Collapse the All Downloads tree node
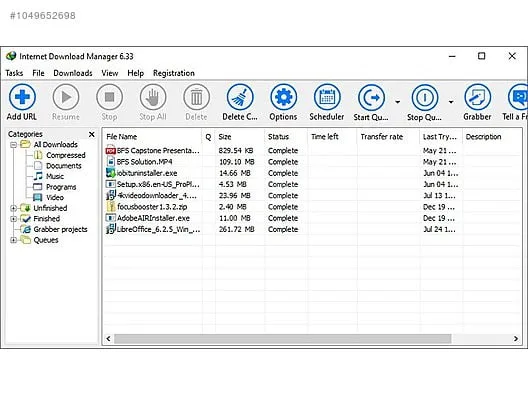The width and height of the screenshot is (528, 396). [13, 145]
